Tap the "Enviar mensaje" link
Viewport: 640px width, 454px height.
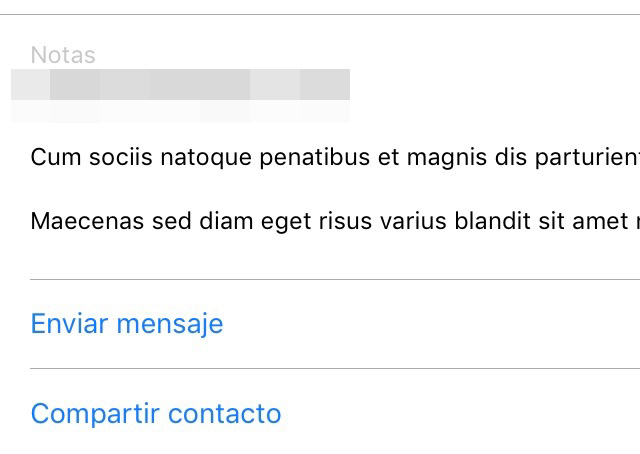127,324
